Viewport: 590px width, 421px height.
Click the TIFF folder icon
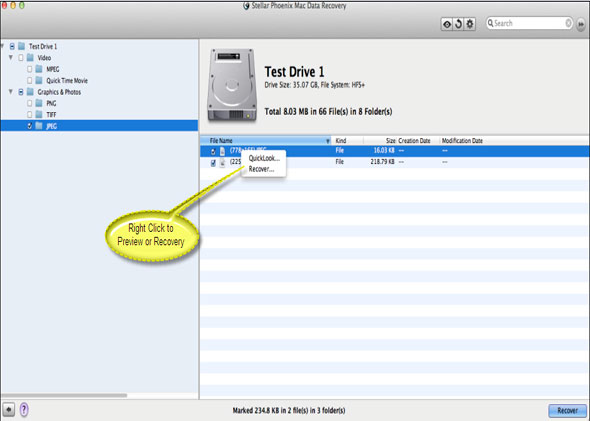pos(39,114)
